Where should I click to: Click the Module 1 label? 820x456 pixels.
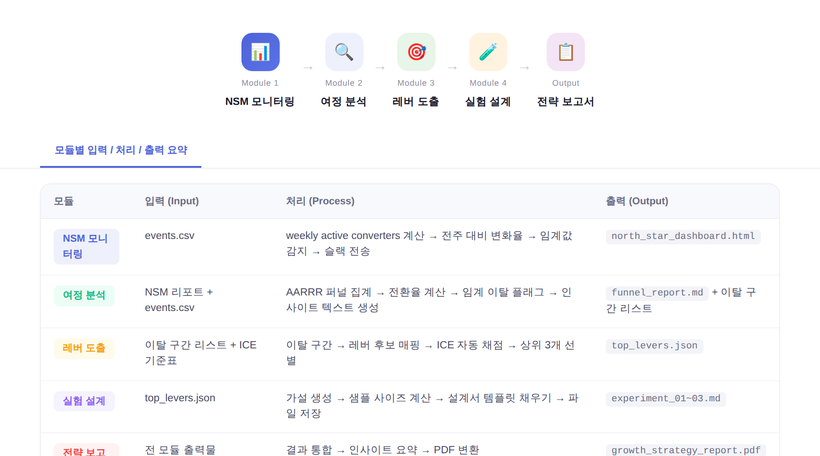point(260,83)
